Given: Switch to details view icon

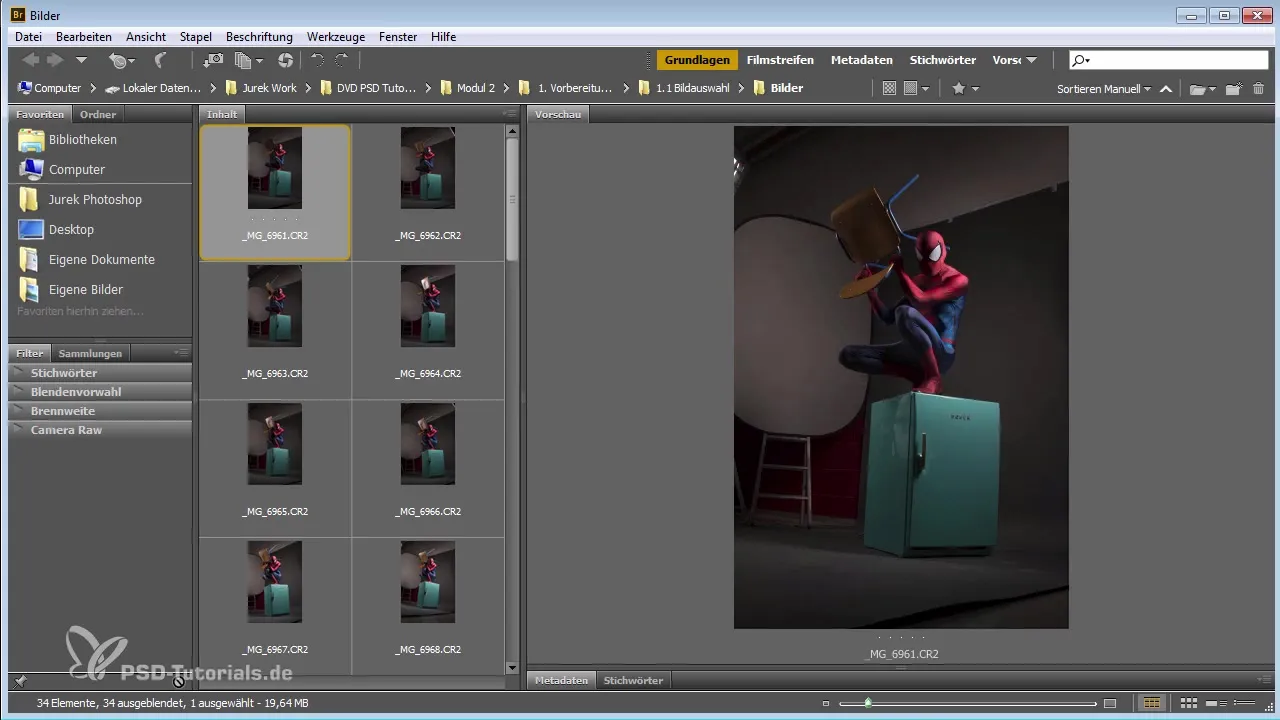Looking at the screenshot, I should click(1217, 703).
